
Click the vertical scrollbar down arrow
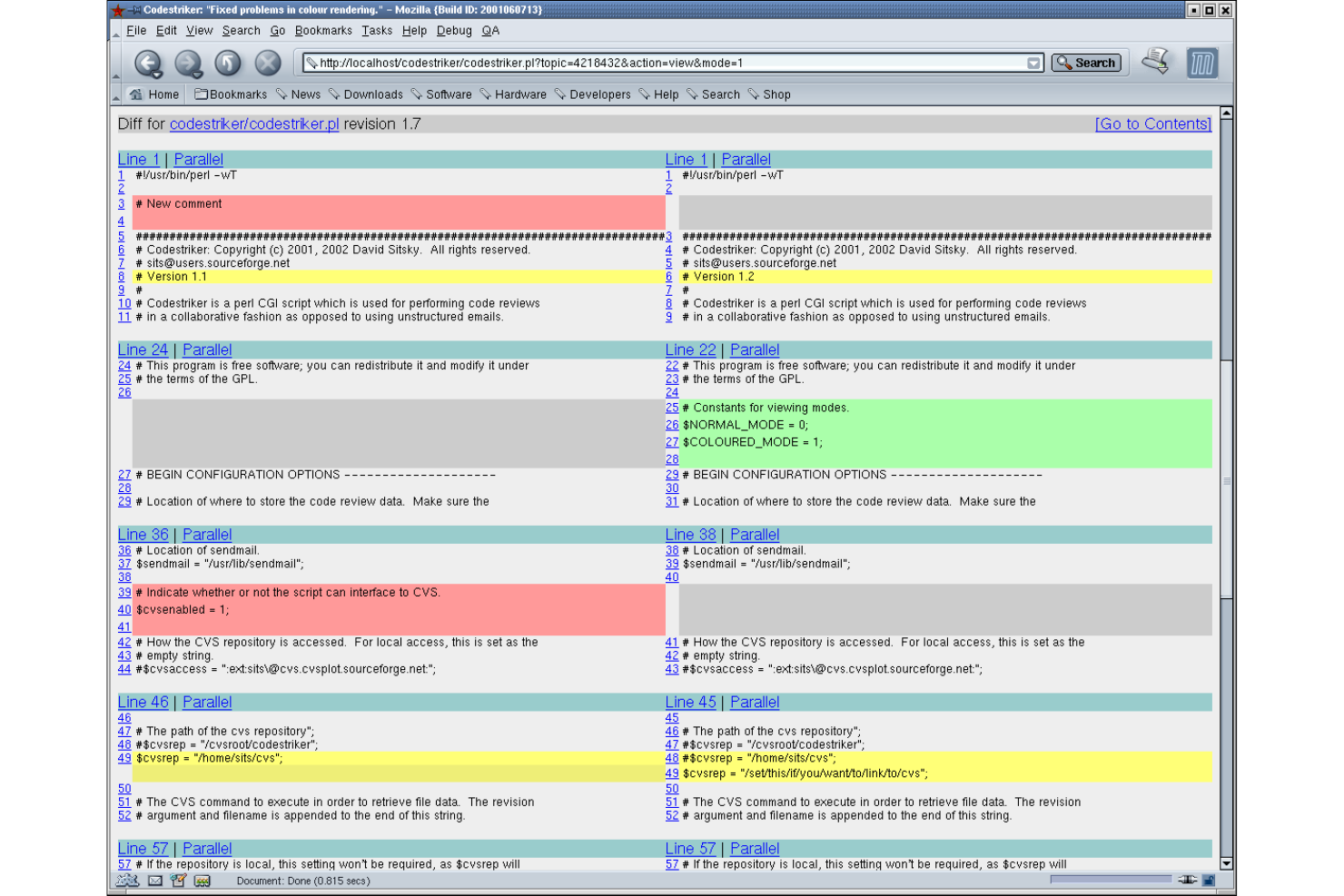[1226, 864]
